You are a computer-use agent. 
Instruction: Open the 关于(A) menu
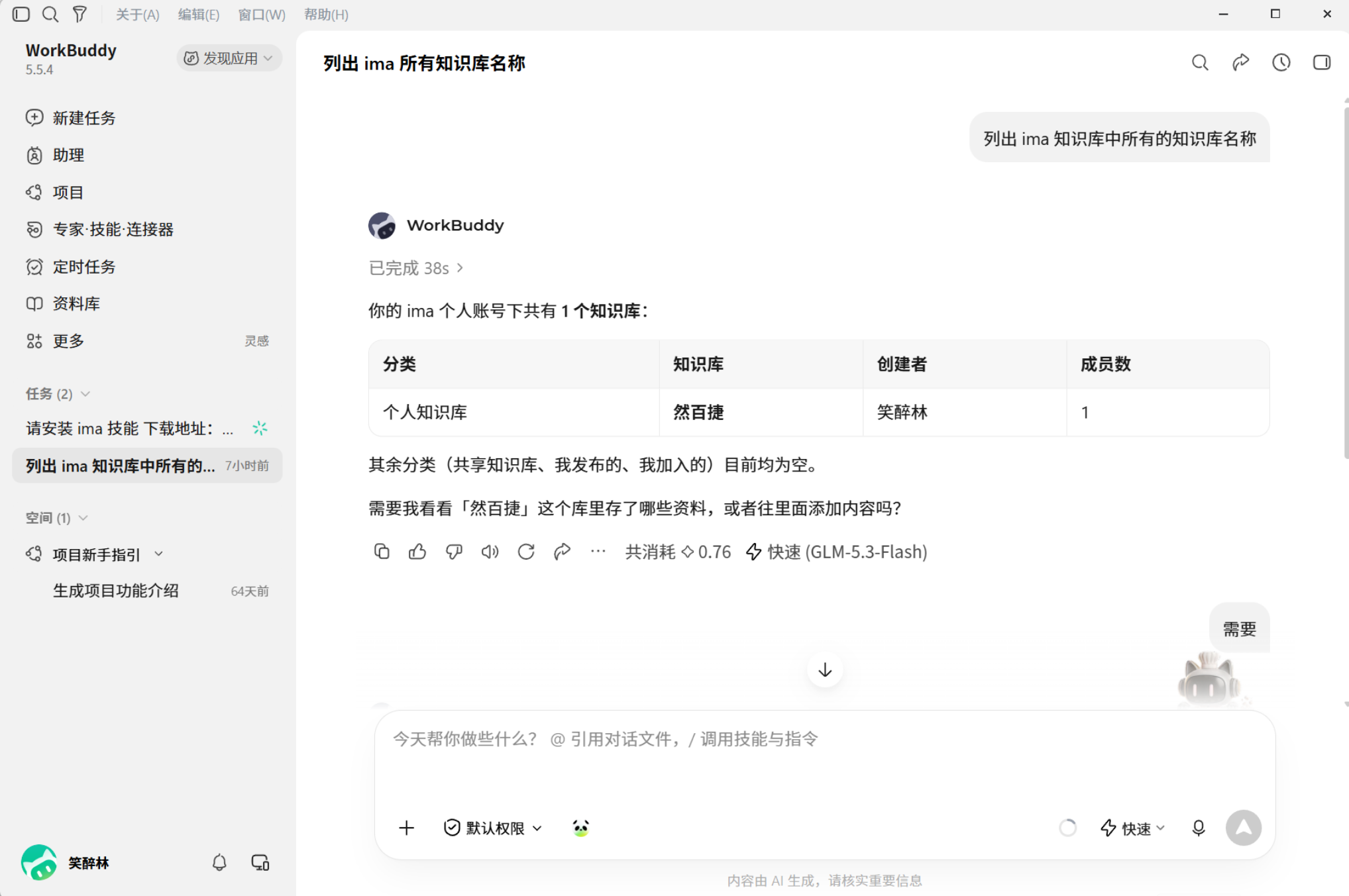click(137, 14)
